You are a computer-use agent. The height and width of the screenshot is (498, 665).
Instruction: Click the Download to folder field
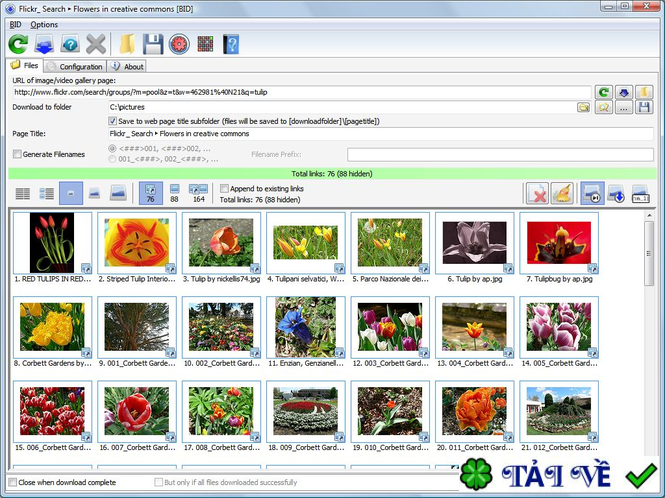click(342, 107)
